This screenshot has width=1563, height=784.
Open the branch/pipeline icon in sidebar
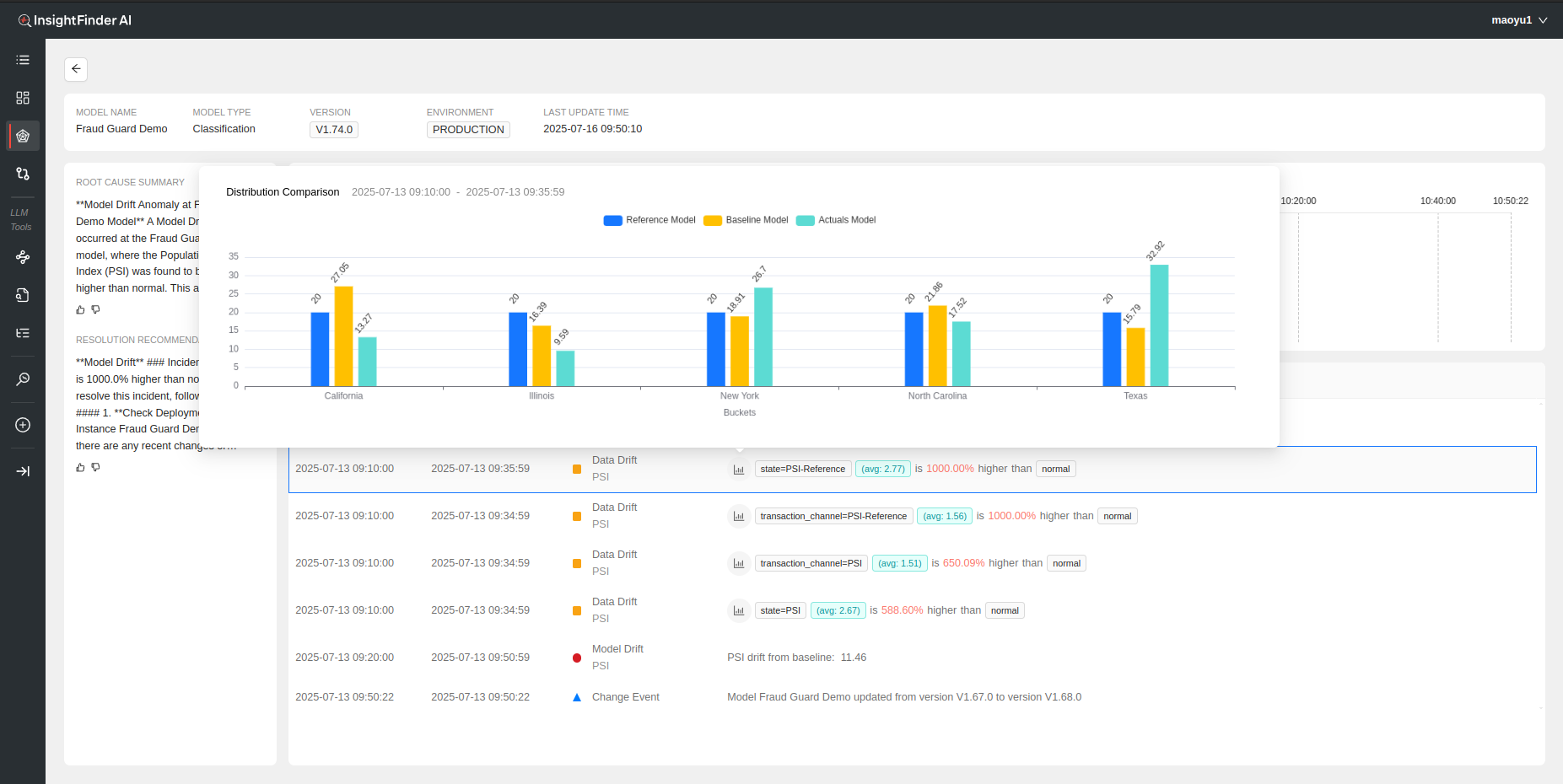tap(23, 174)
